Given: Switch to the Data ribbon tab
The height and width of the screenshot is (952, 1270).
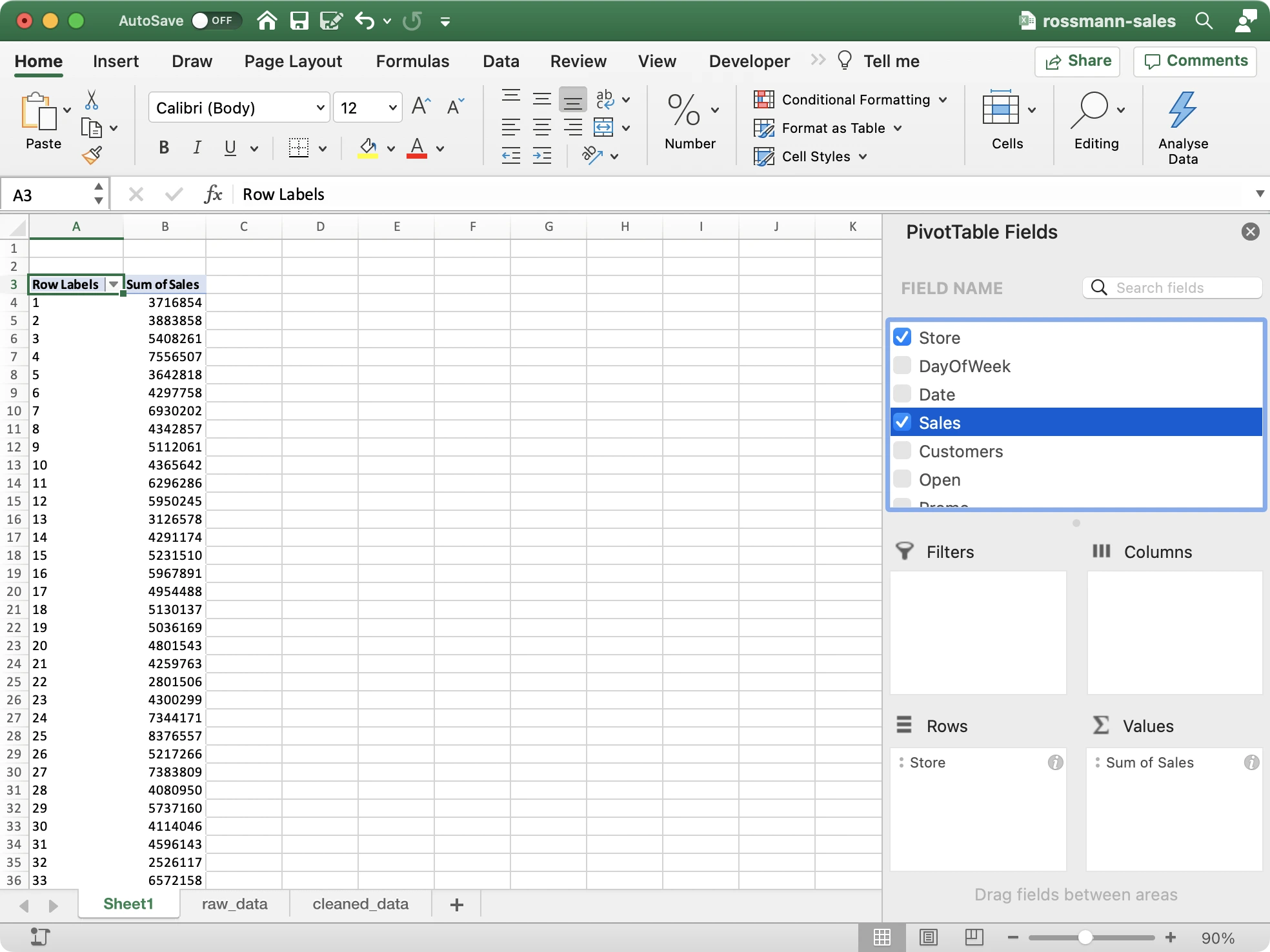Looking at the screenshot, I should 501,61.
